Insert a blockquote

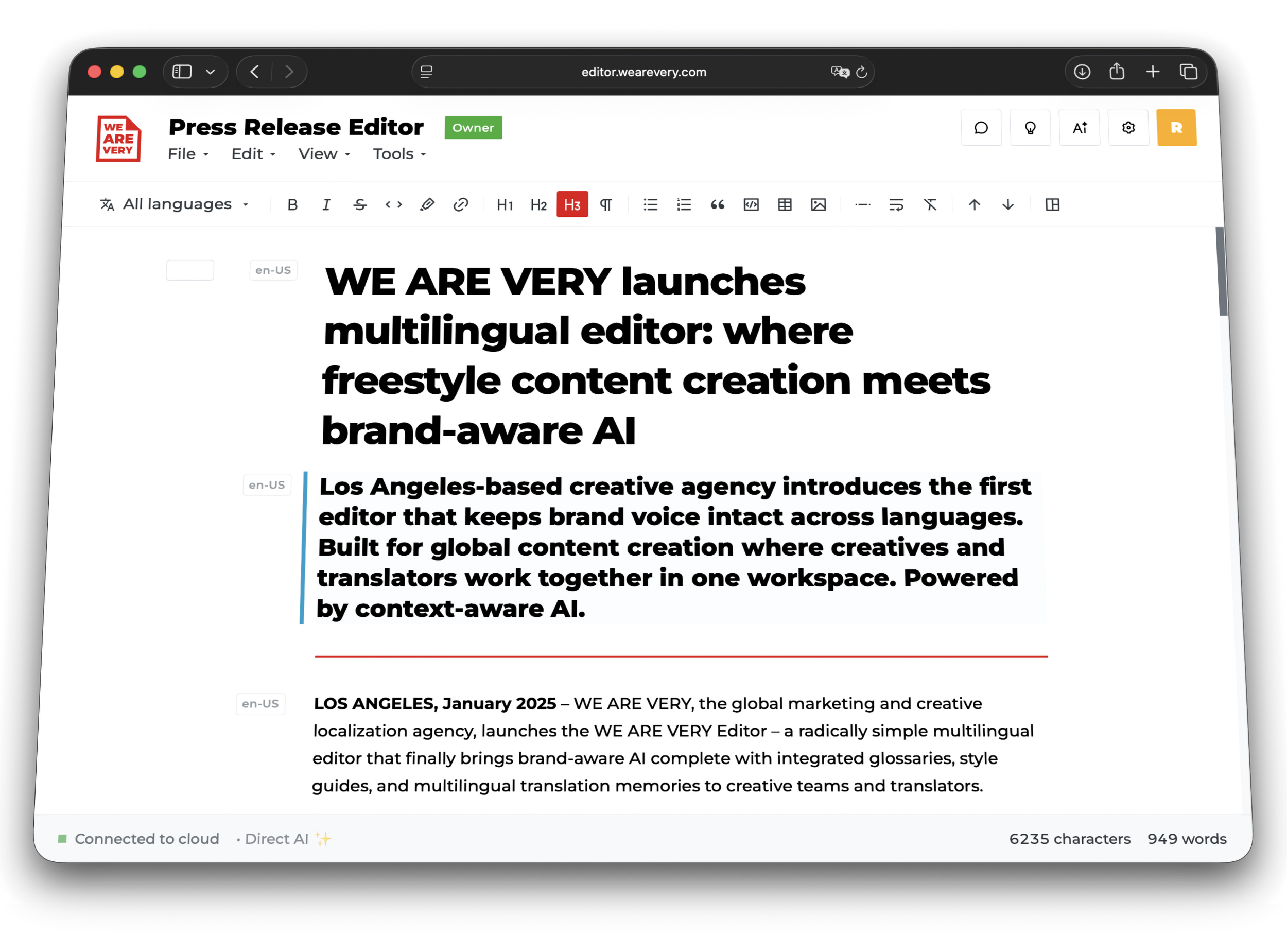click(717, 204)
